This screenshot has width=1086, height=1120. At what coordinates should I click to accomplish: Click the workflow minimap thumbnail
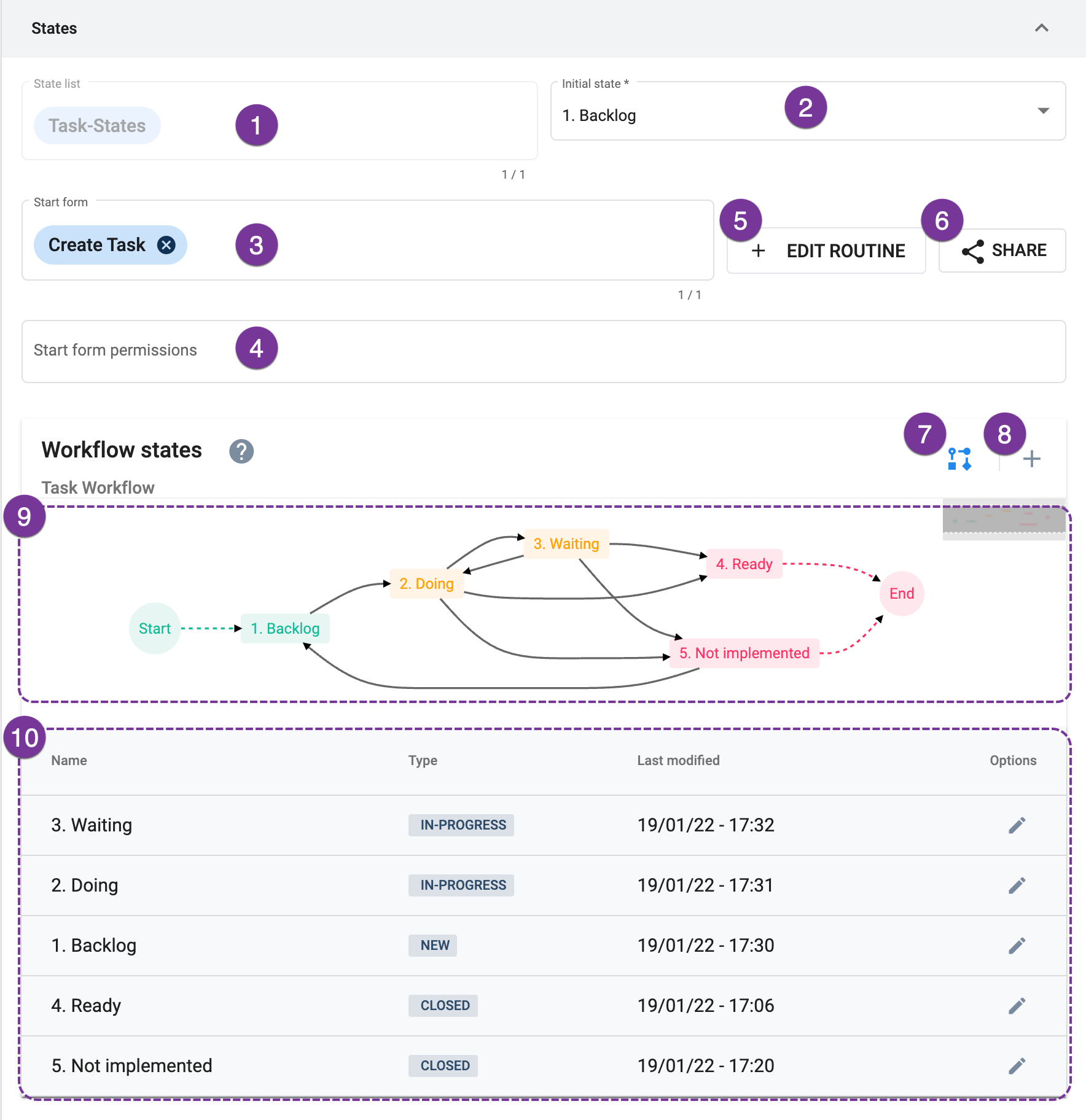(x=1004, y=519)
